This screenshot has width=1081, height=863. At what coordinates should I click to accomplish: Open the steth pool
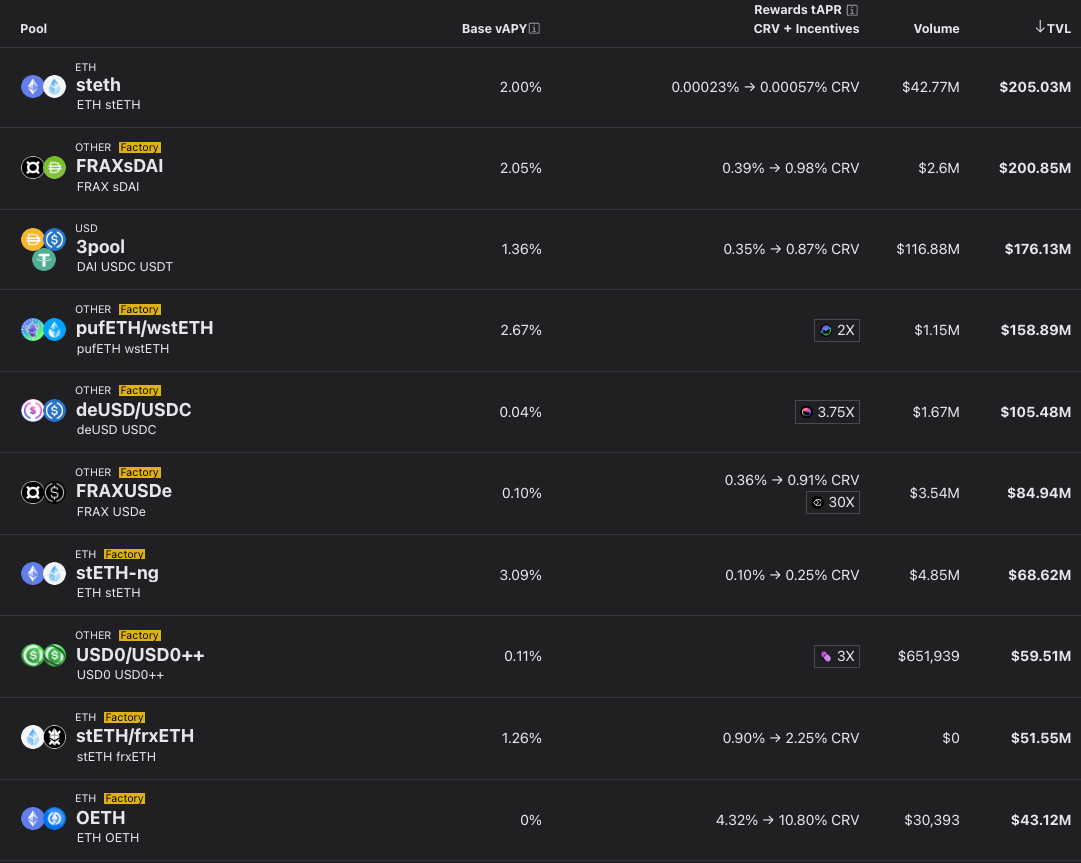[x=98, y=85]
